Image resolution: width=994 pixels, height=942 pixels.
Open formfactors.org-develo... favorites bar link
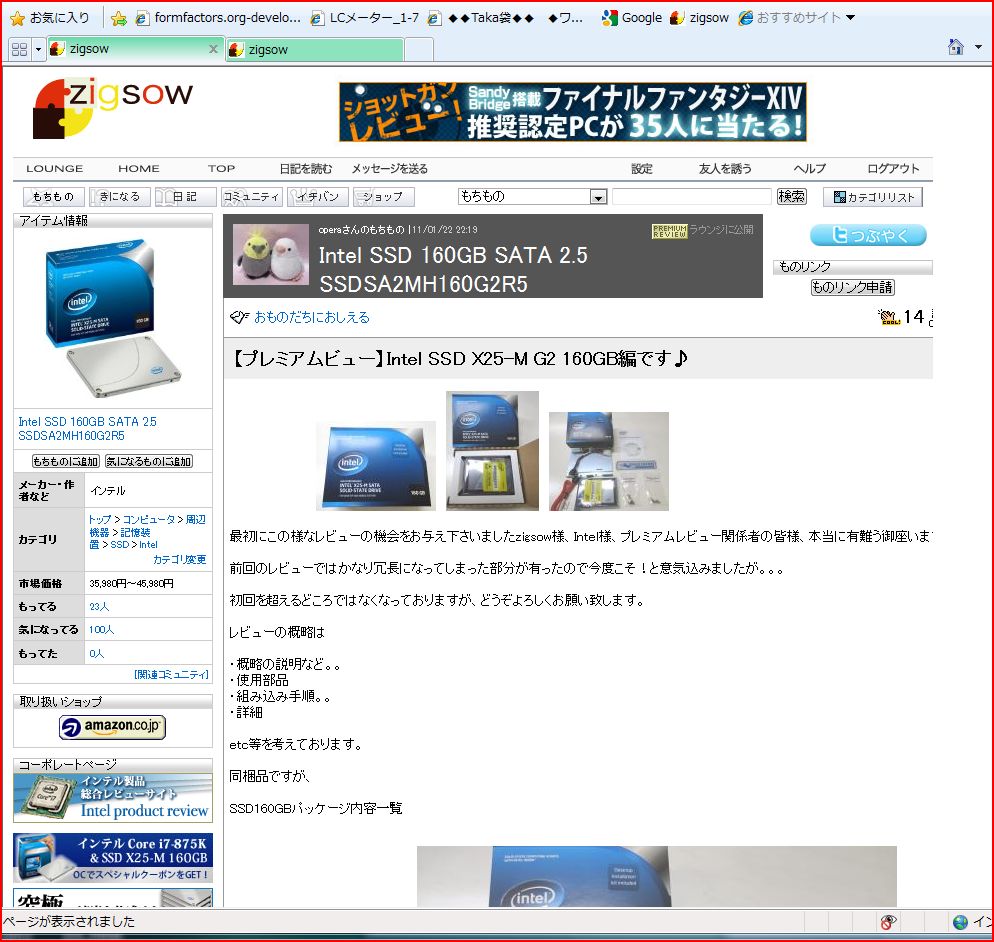point(219,18)
